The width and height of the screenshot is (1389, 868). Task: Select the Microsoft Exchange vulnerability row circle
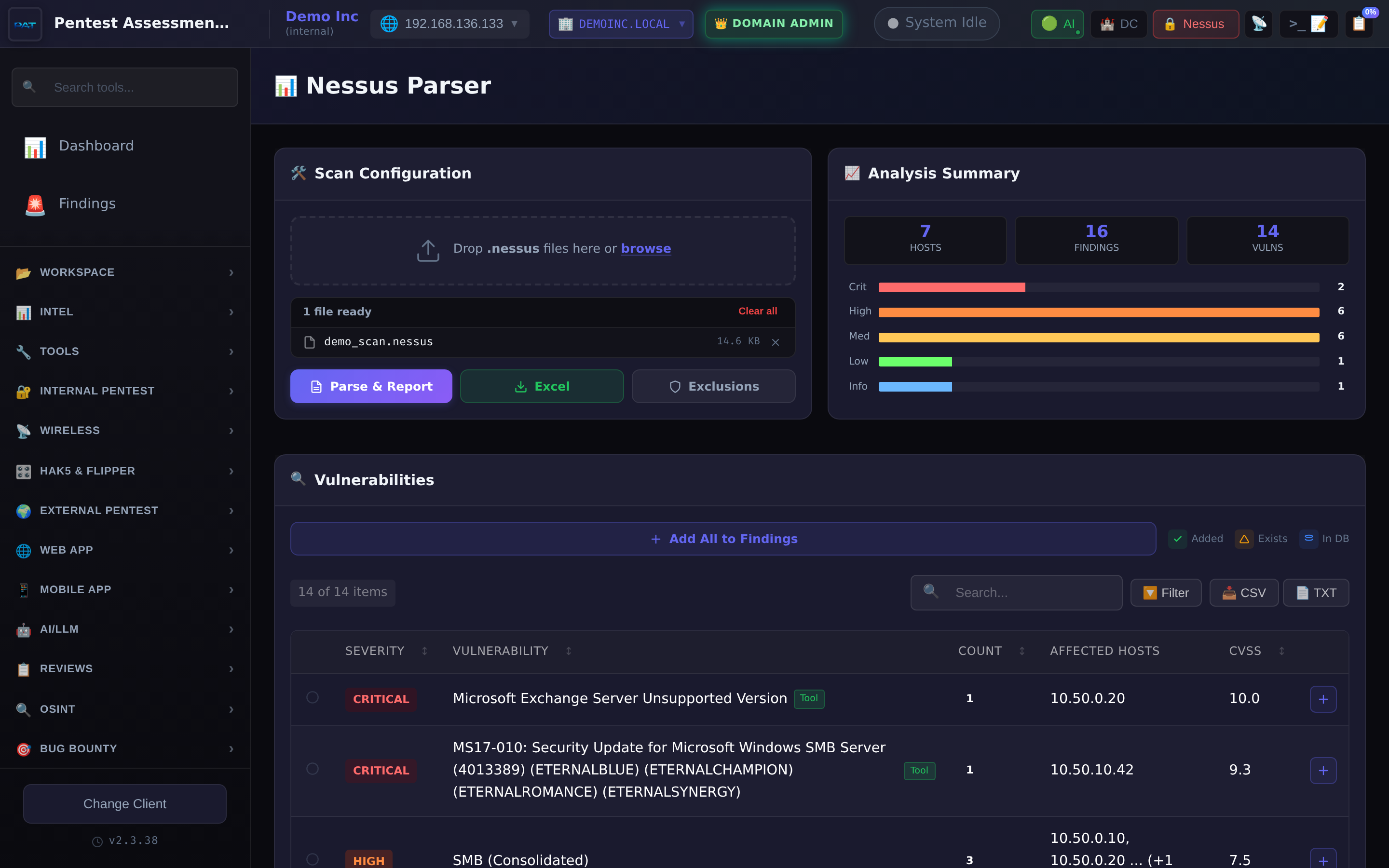[313, 698]
